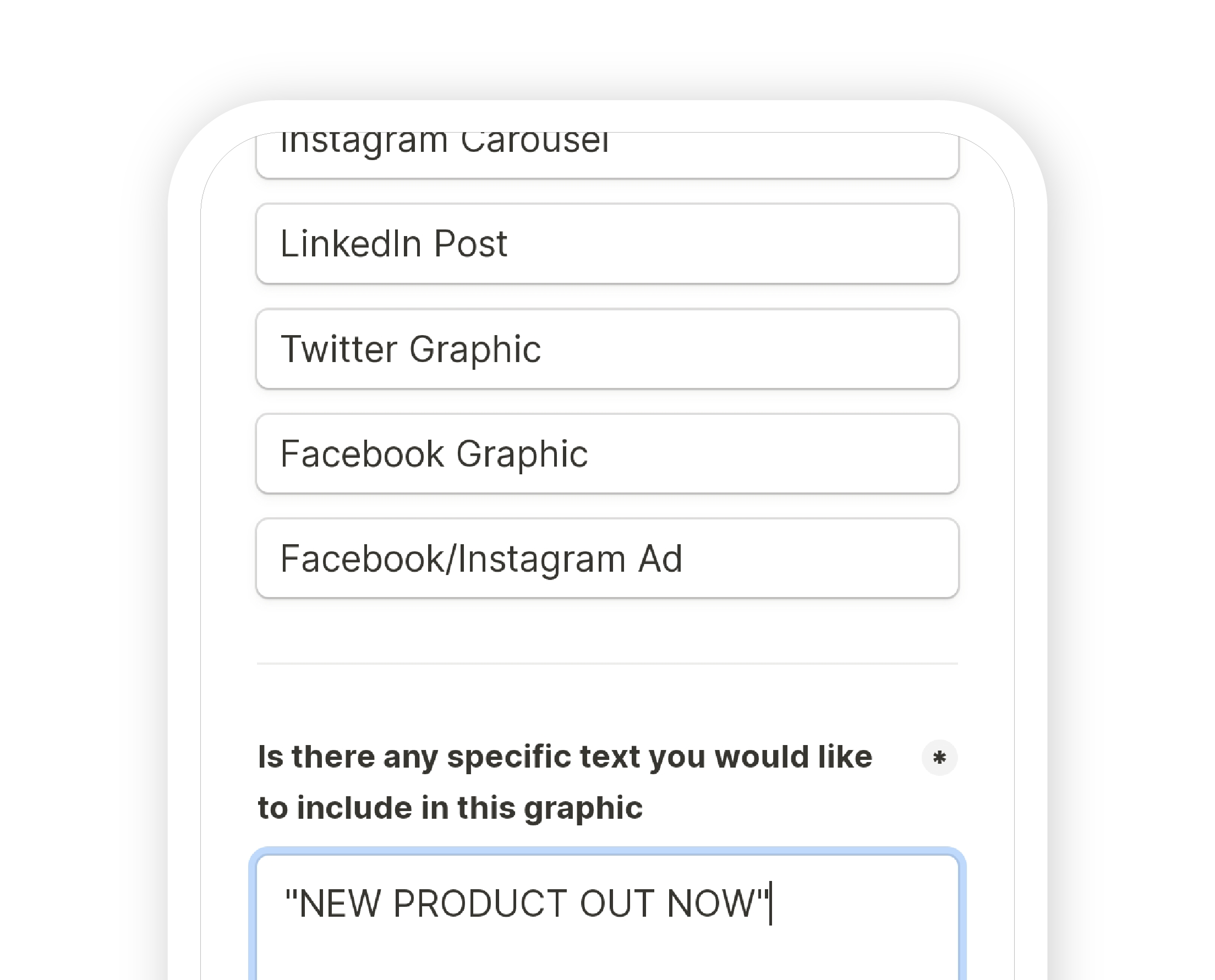Click the word "Twitter" in the options list

click(339, 349)
